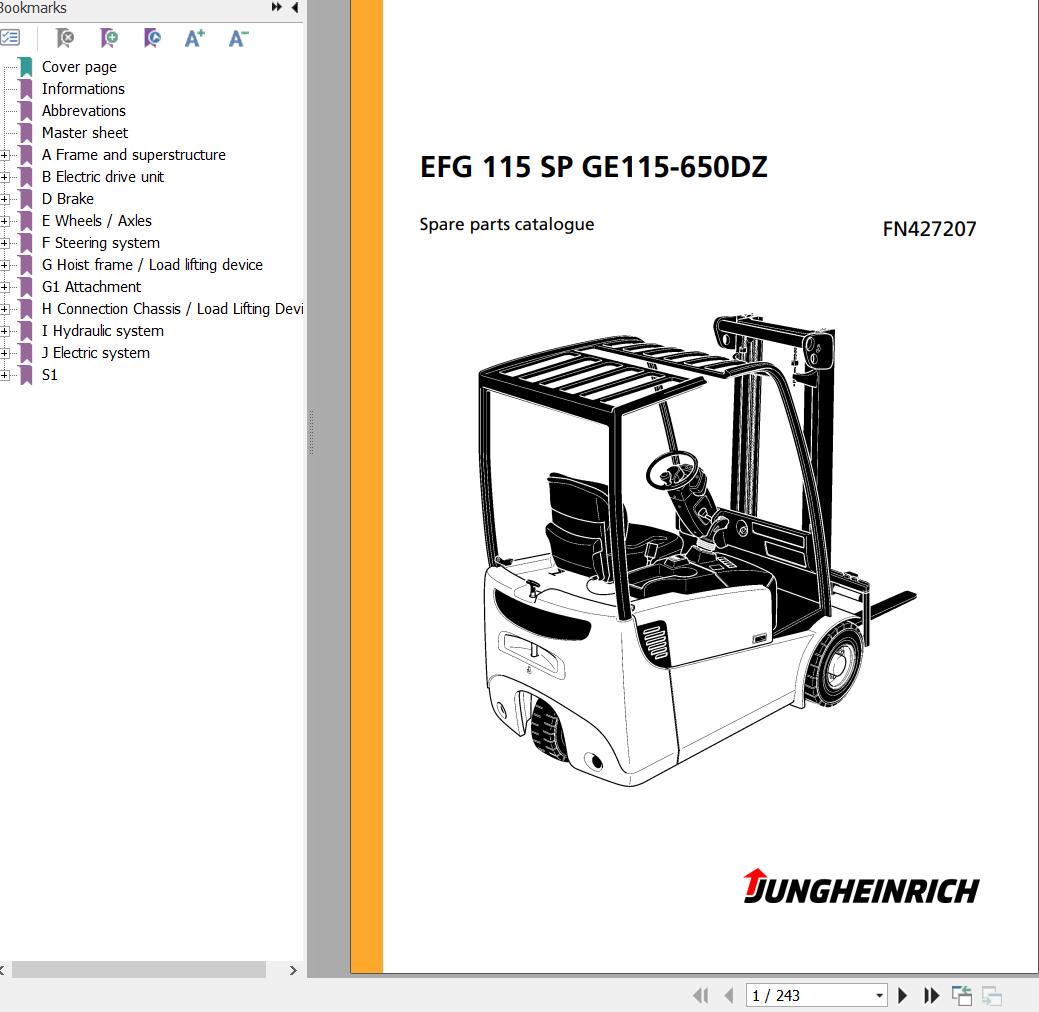1039x1012 pixels.
Task: Go to the previous page
Action: tap(729, 995)
